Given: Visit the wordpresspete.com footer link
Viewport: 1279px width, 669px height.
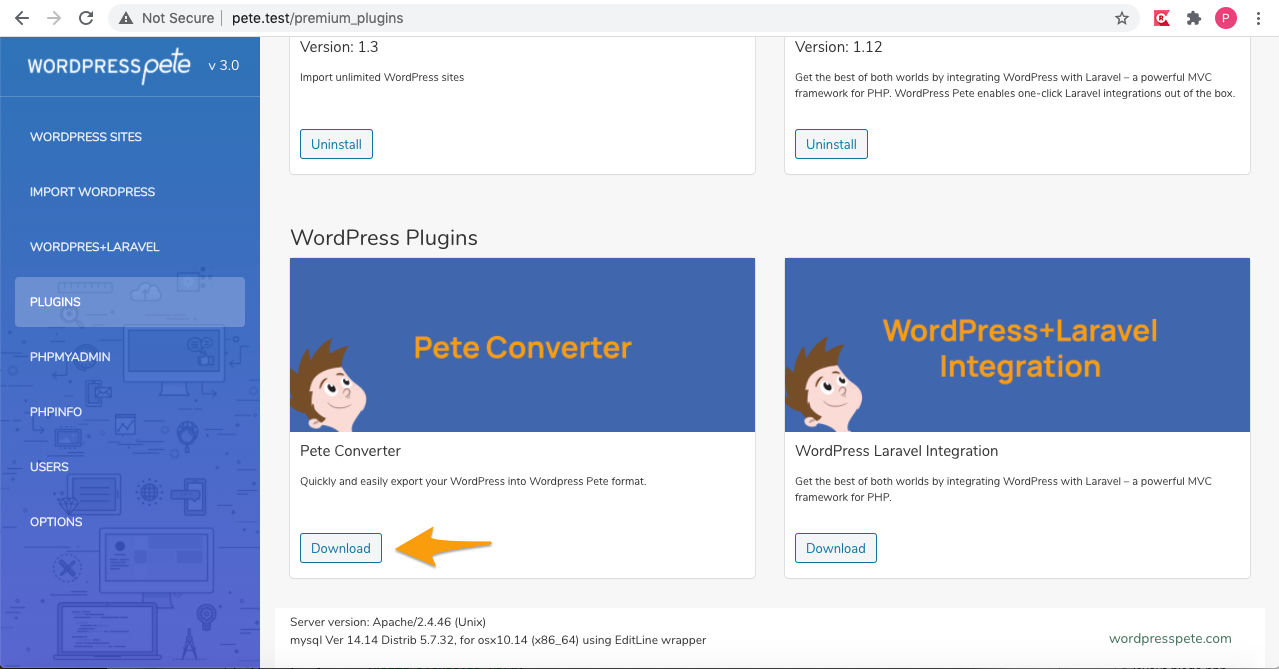Looking at the screenshot, I should (x=1170, y=638).
